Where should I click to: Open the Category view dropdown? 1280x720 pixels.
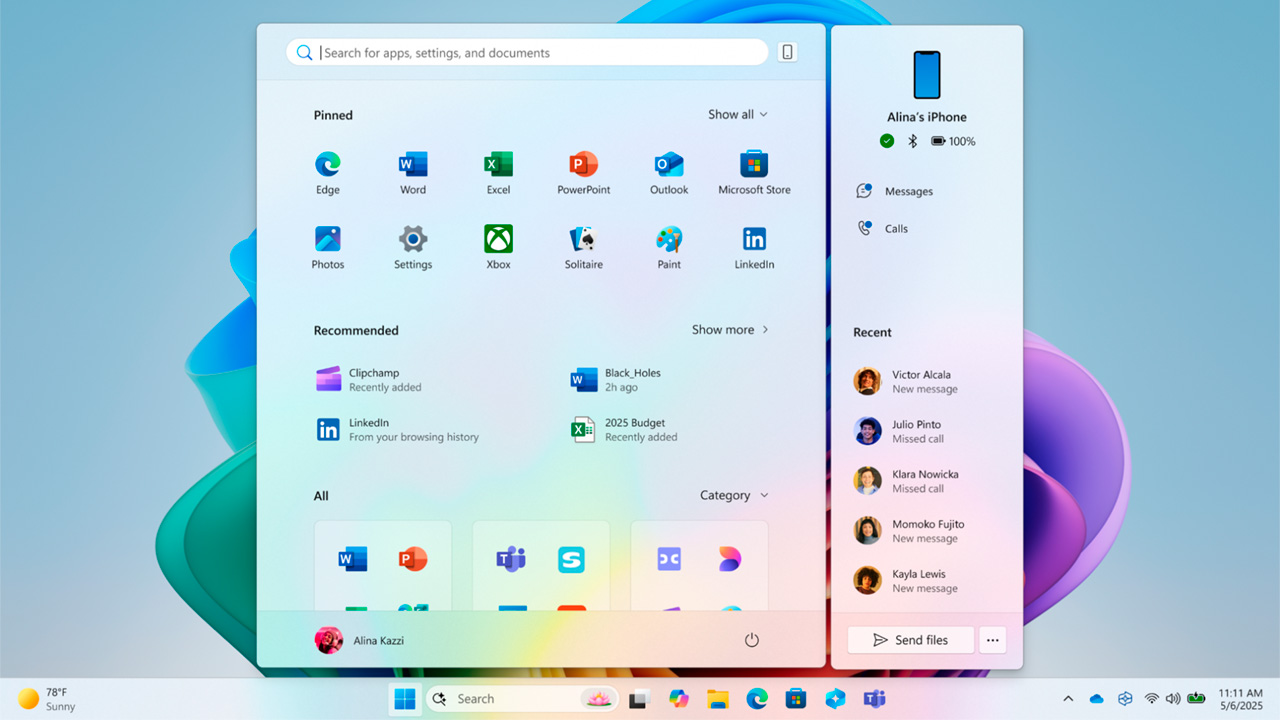(734, 495)
